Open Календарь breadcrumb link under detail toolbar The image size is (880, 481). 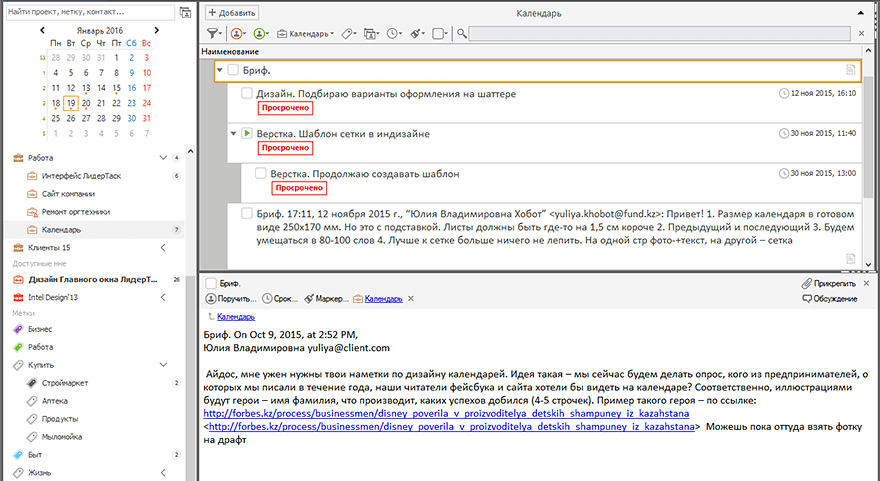click(236, 317)
